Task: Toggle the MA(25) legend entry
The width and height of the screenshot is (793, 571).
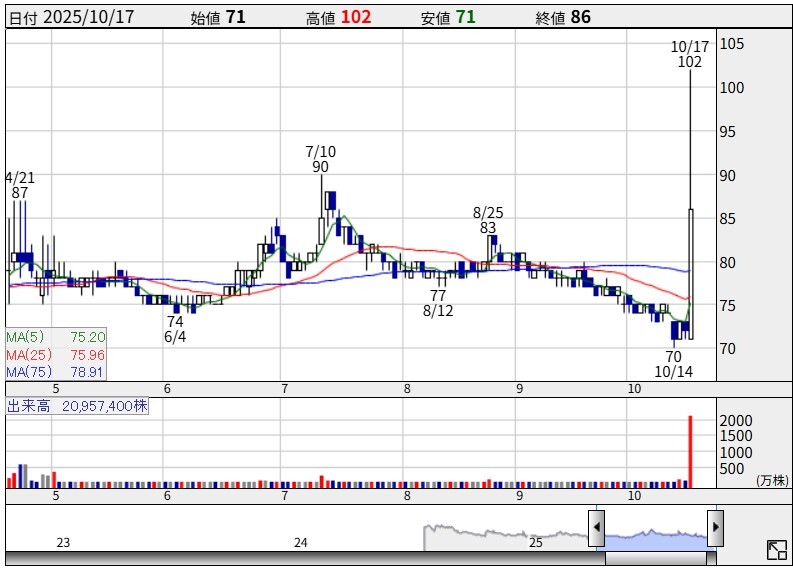Action: pyautogui.click(x=56, y=355)
